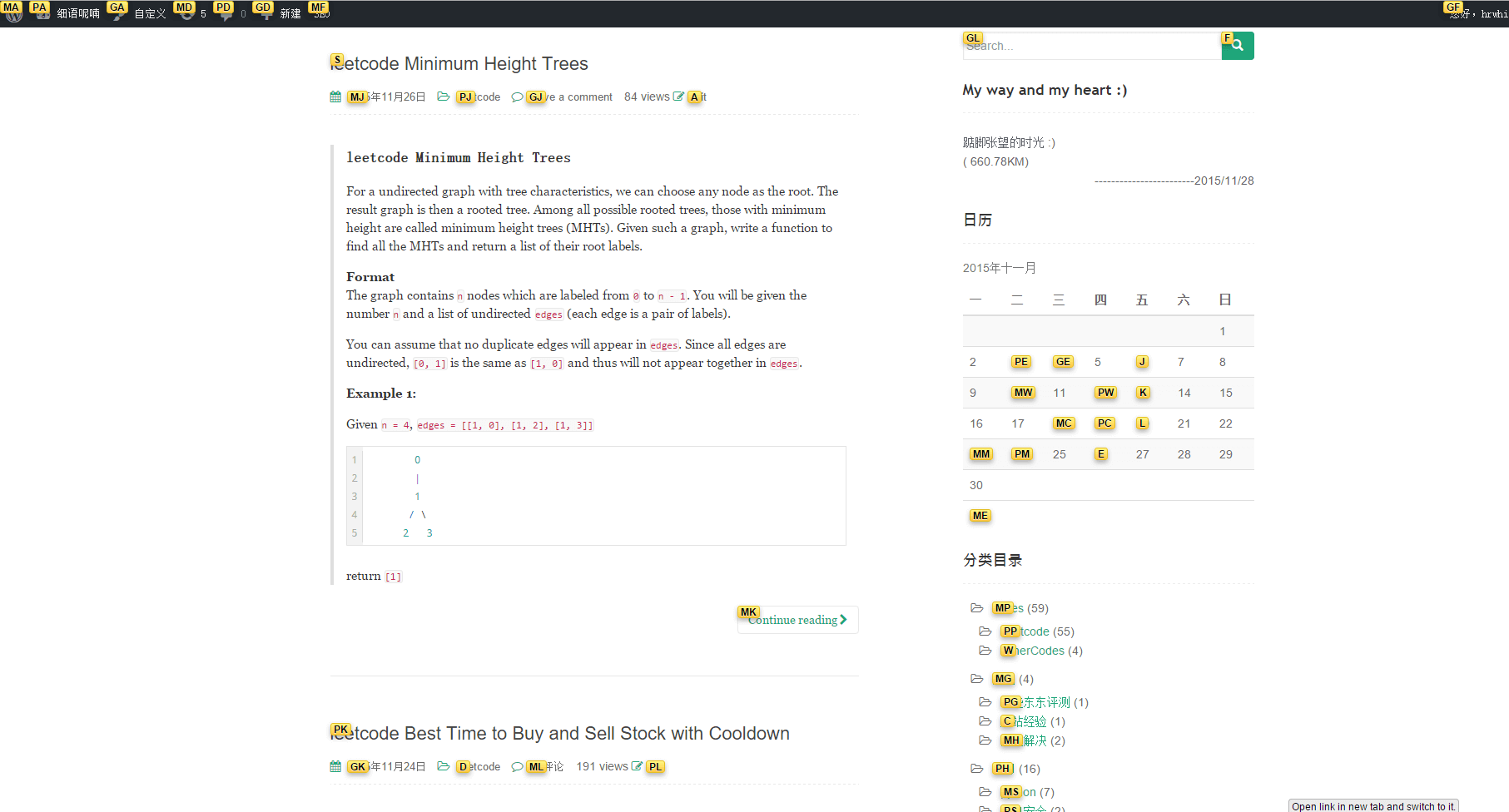Click folder icon beside category with 16 posts
This screenshot has width=1509, height=812.
(977, 769)
